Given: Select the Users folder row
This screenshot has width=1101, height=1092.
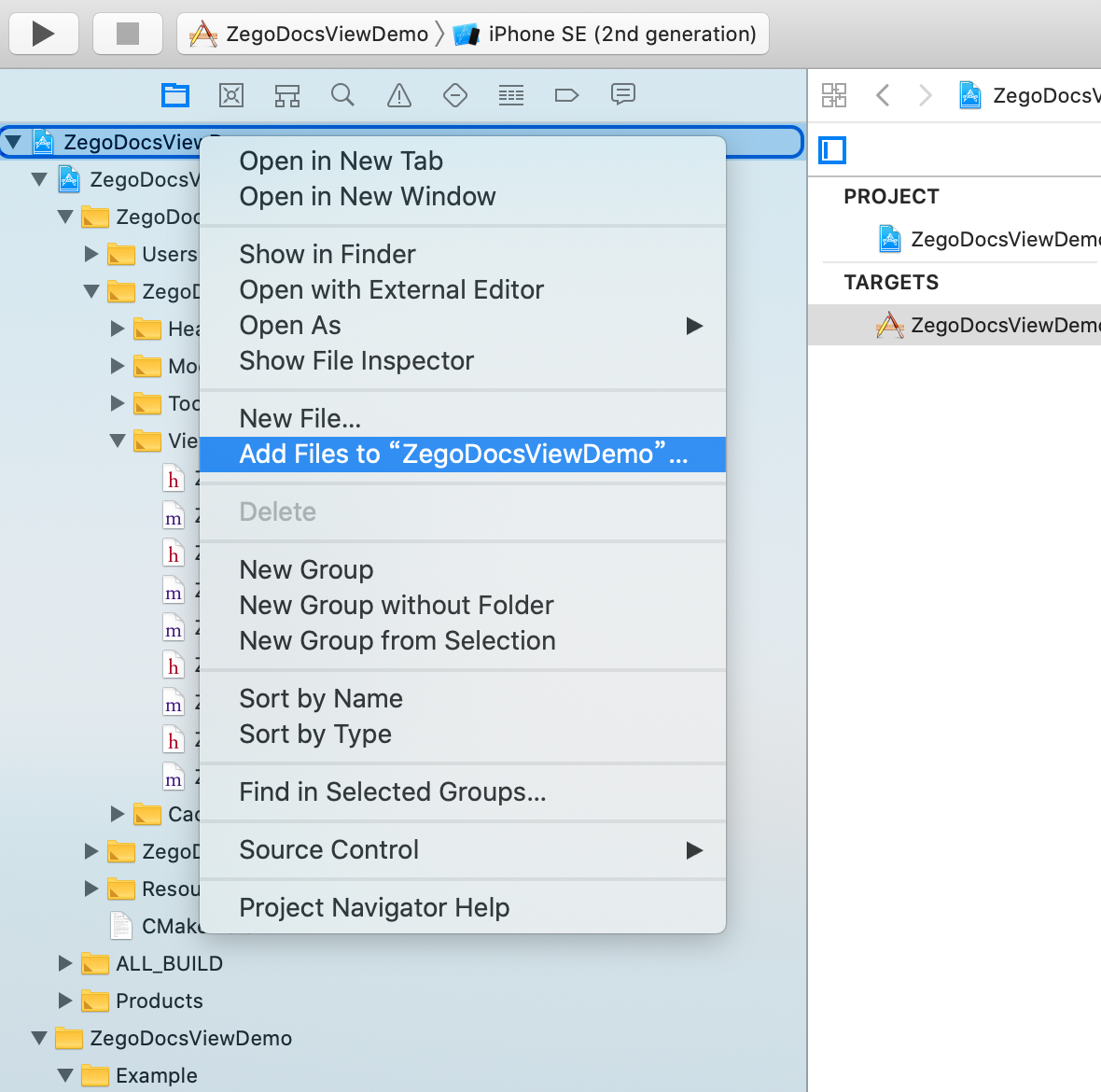Looking at the screenshot, I should tap(152, 254).
